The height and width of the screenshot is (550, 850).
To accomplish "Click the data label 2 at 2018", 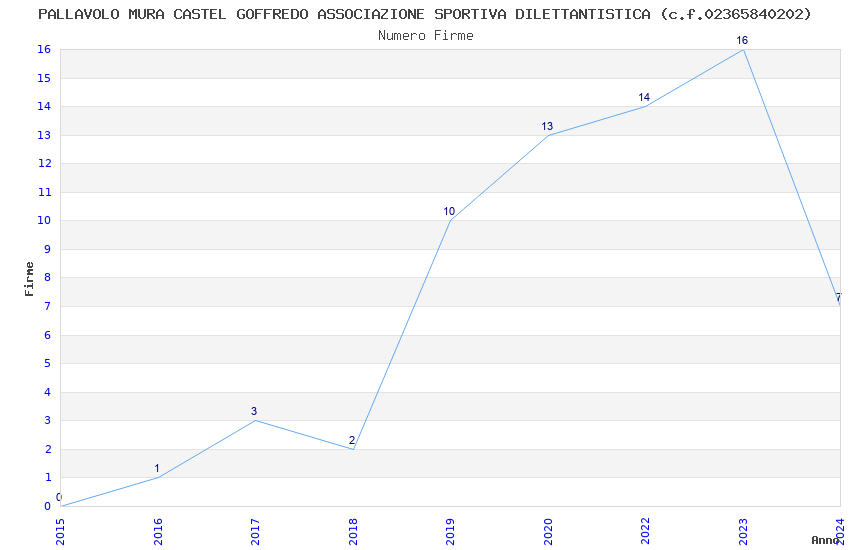I will click(352, 440).
